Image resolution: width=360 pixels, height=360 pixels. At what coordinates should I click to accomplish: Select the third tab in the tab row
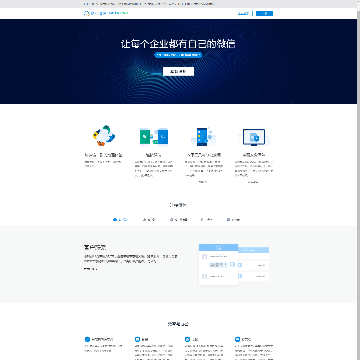tap(178, 220)
